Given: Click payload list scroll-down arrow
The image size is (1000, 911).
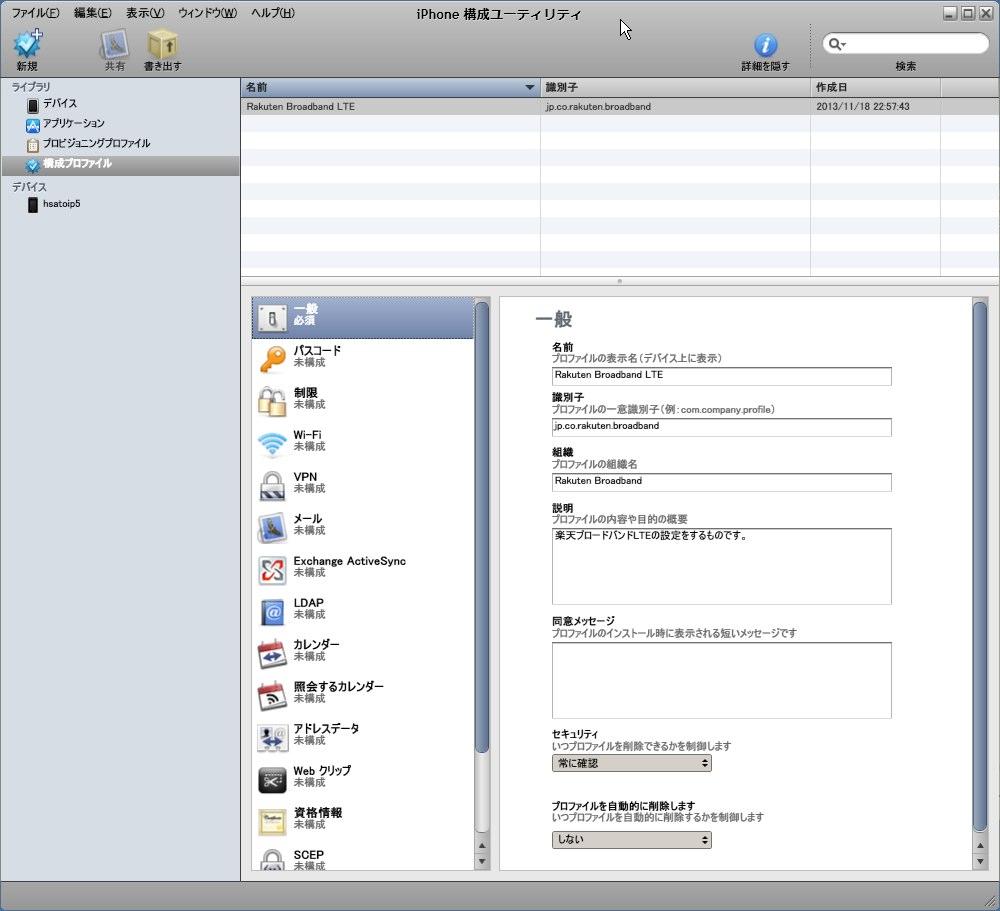Looking at the screenshot, I should click(482, 861).
